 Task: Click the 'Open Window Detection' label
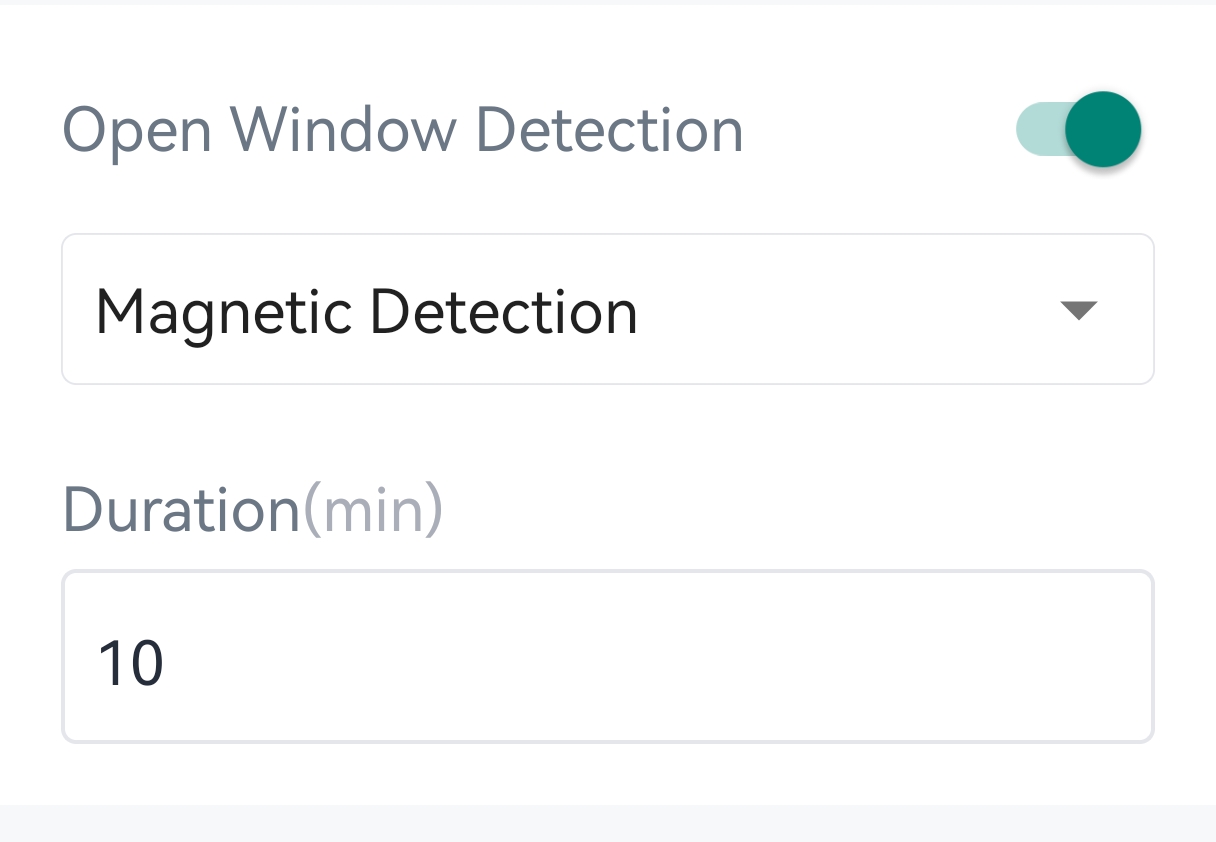tap(403, 131)
